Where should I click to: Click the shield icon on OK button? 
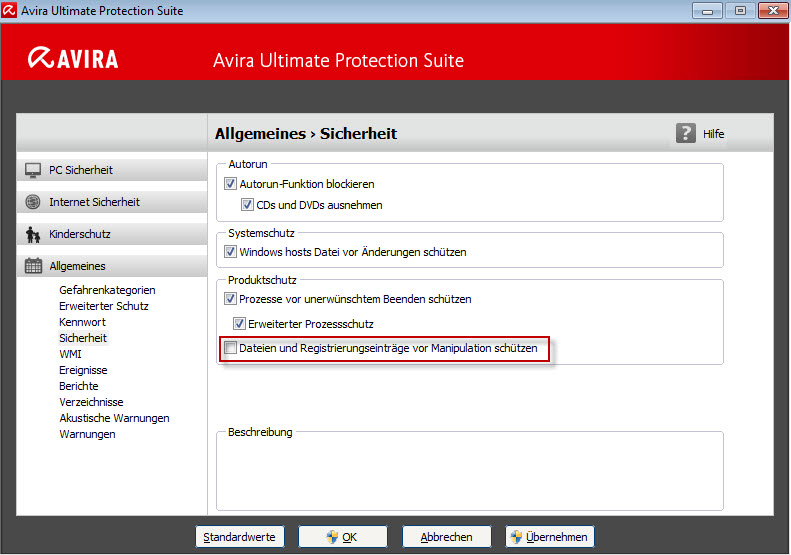point(331,537)
